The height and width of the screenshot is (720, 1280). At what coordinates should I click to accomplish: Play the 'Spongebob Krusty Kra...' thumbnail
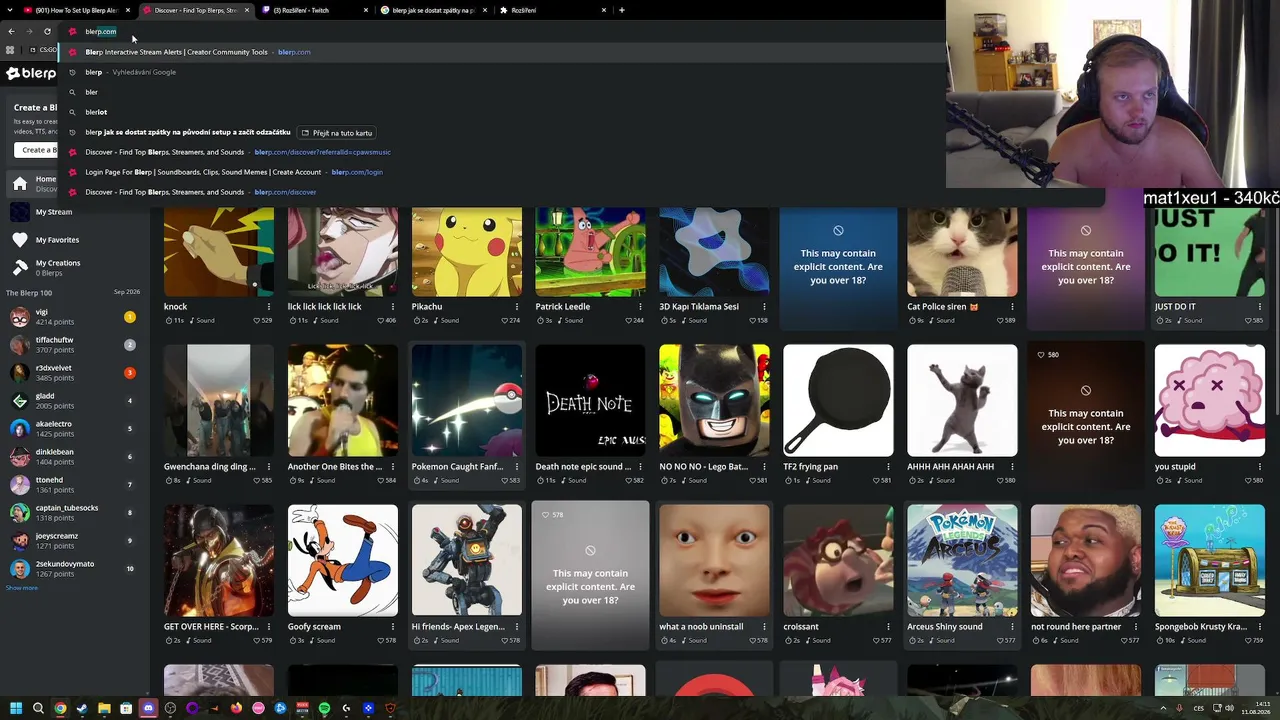pos(1210,561)
